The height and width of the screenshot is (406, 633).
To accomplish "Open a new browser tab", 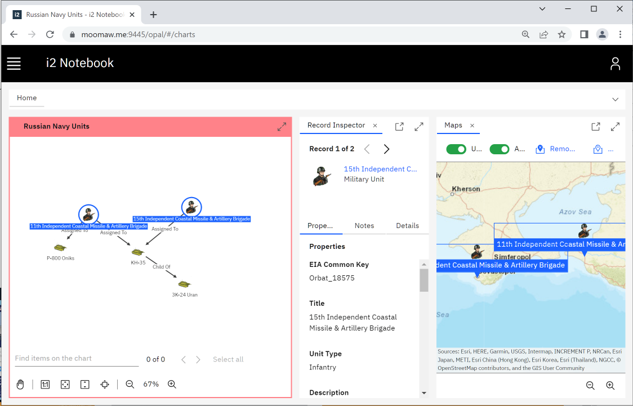I will 153,15.
